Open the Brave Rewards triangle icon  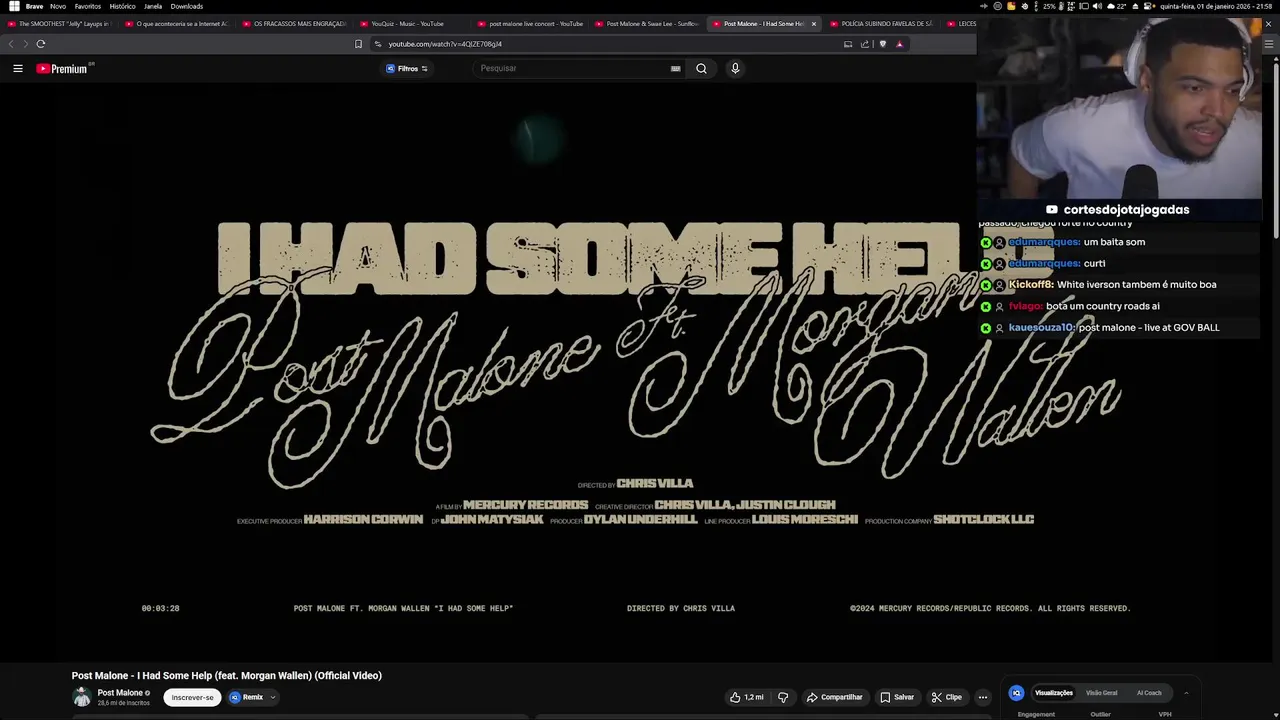pos(899,43)
